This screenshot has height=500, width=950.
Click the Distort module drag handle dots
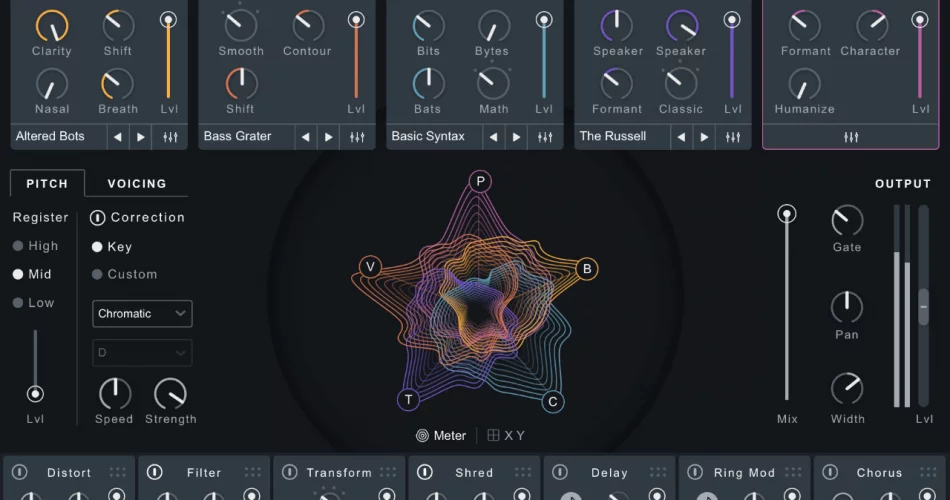pyautogui.click(x=118, y=472)
